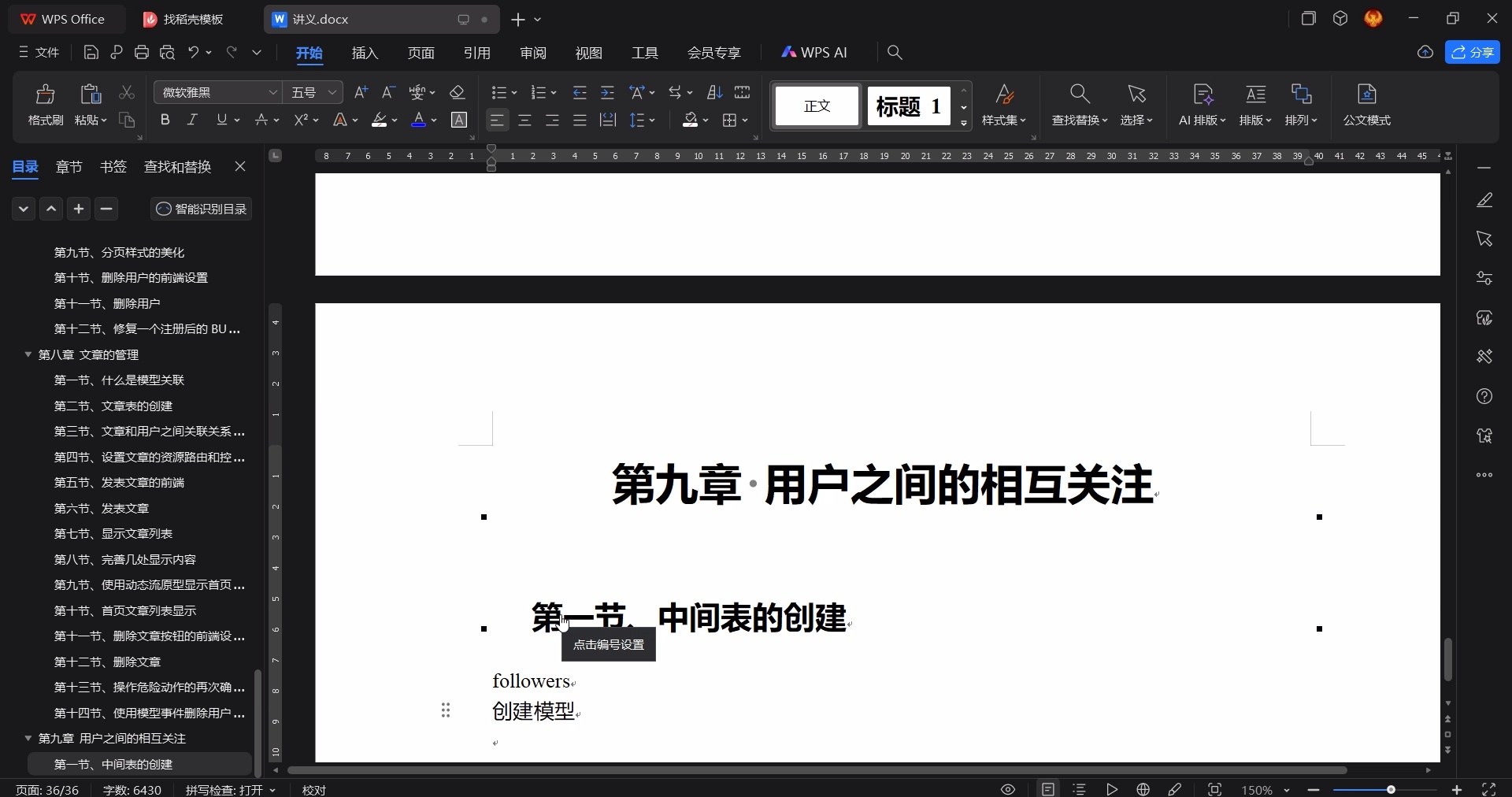Toggle underline formatting
Image resolution: width=1512 pixels, height=797 pixels.
(x=221, y=120)
